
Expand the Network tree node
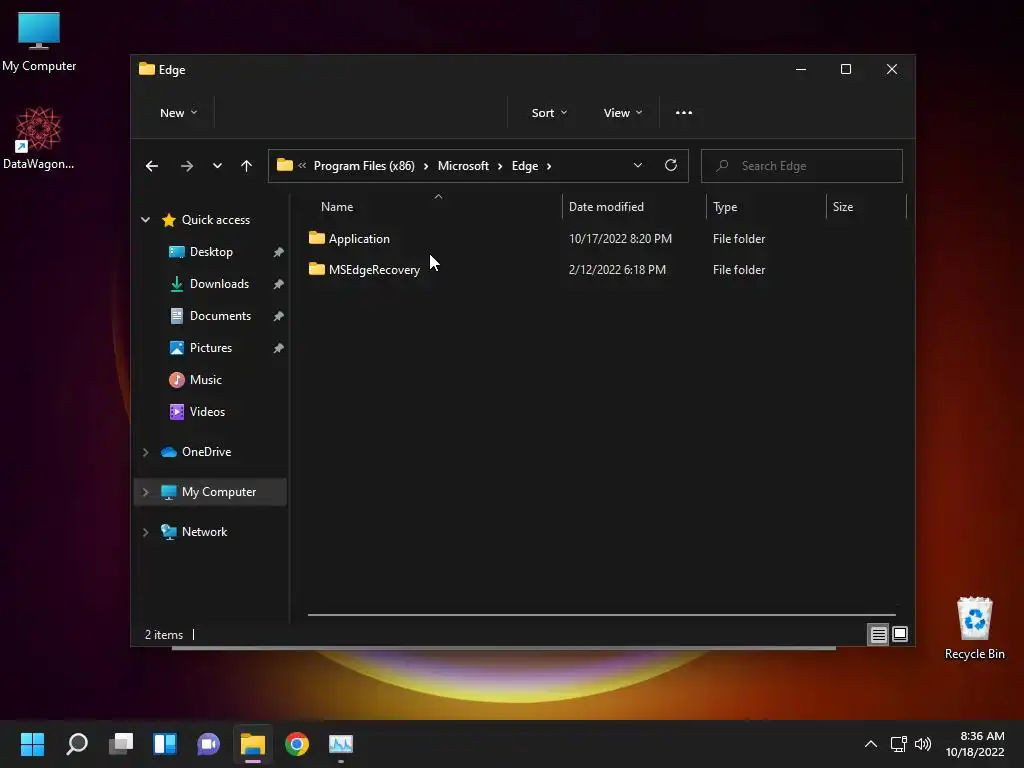tap(146, 532)
